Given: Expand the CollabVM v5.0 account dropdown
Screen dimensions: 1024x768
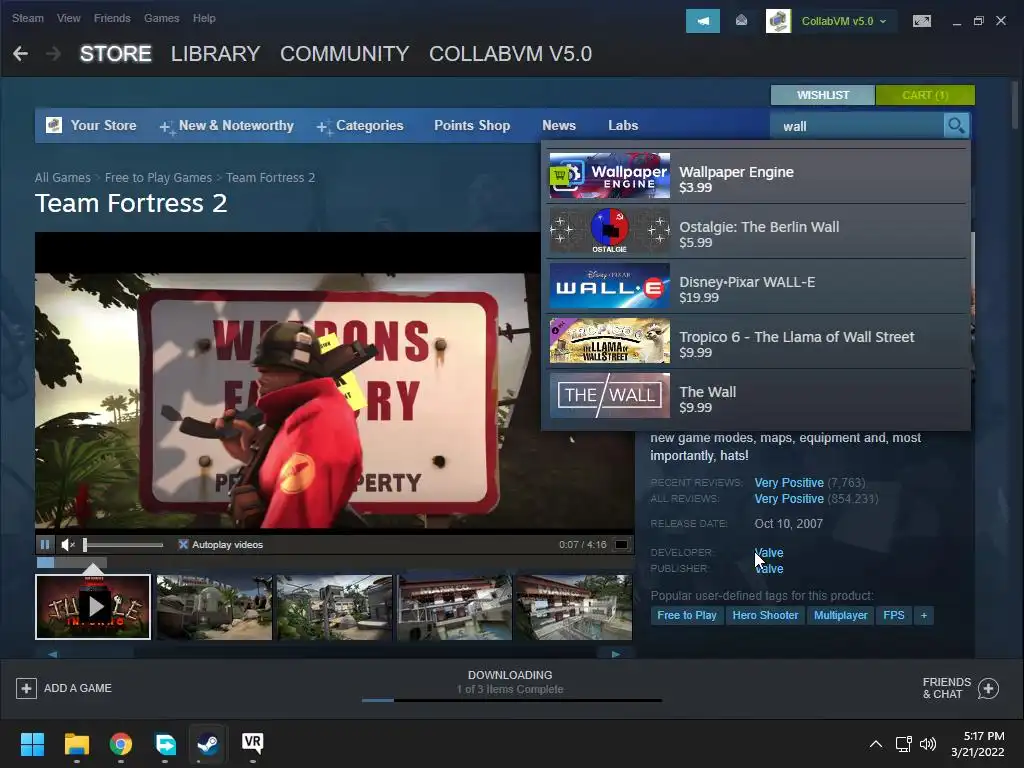Looking at the screenshot, I should coord(844,21).
